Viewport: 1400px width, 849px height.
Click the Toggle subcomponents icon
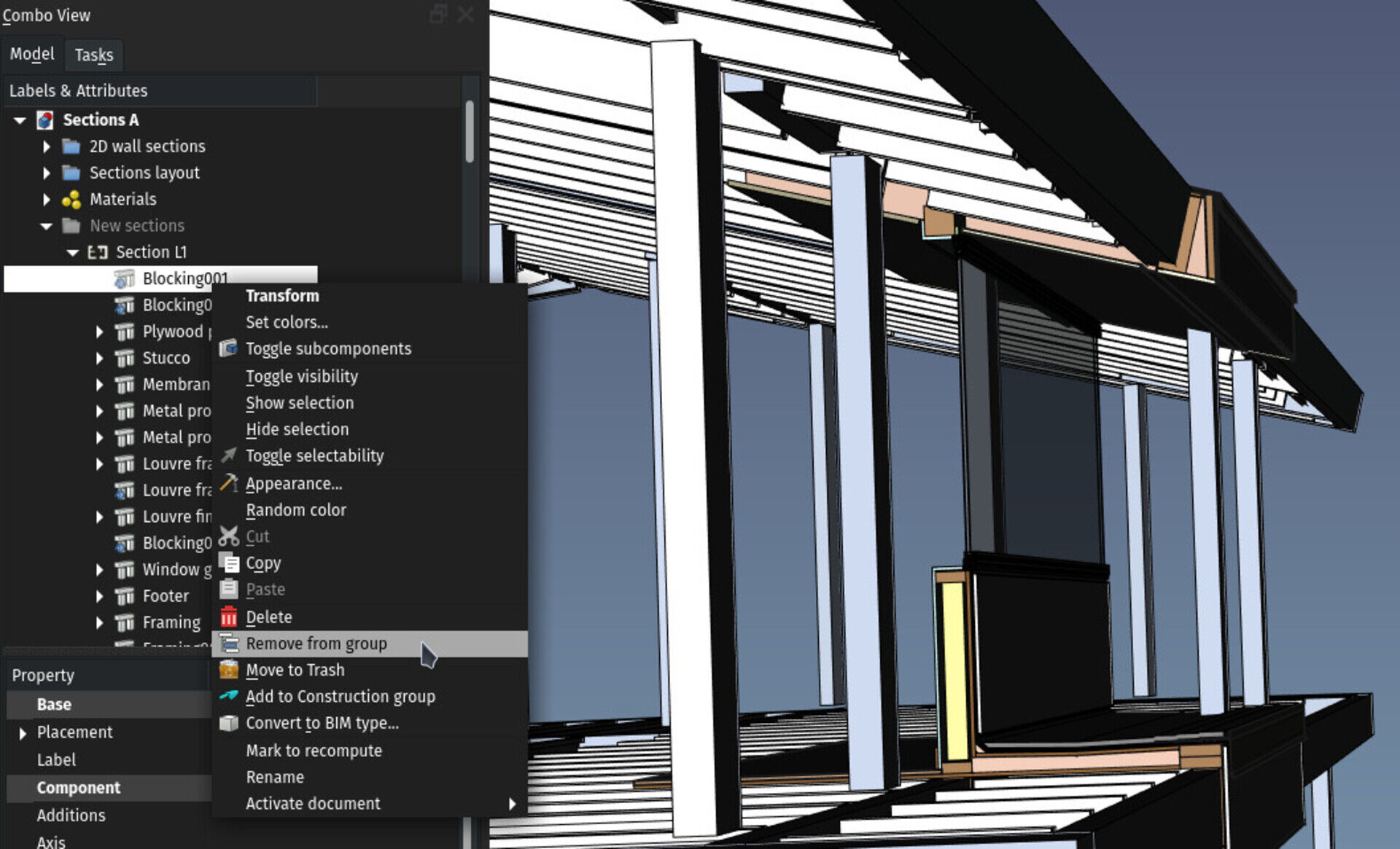[228, 348]
